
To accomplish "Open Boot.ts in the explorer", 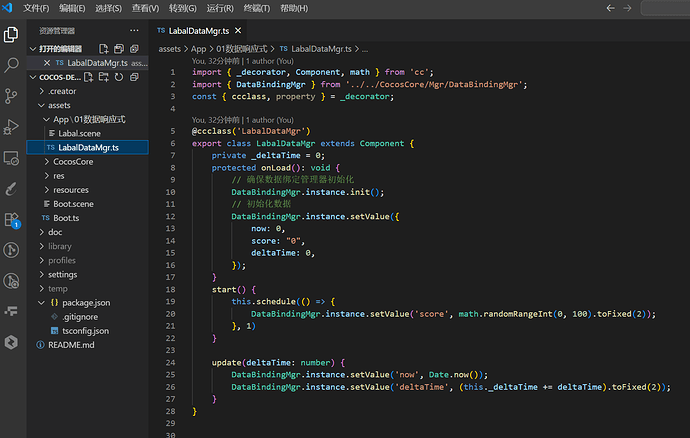I will 66,218.
